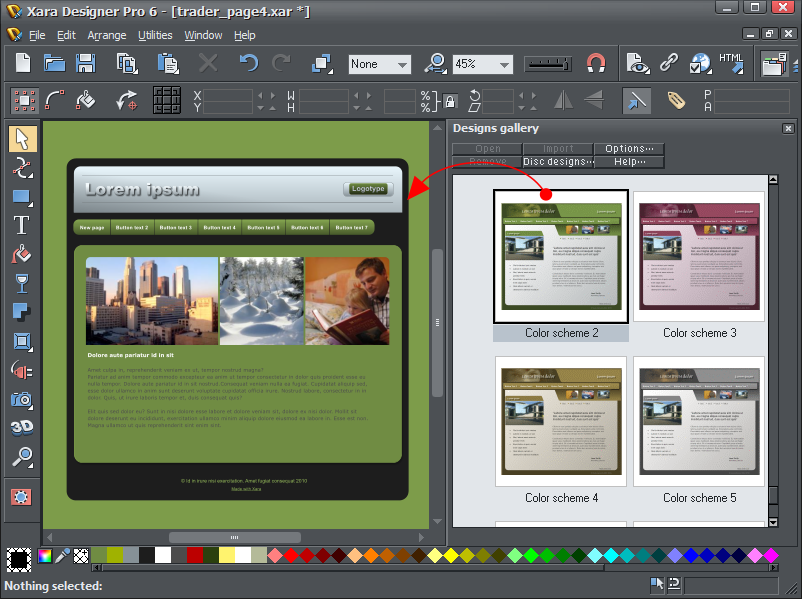802x599 pixels.
Task: Preview web page with the eye icon
Action: click(x=637, y=63)
